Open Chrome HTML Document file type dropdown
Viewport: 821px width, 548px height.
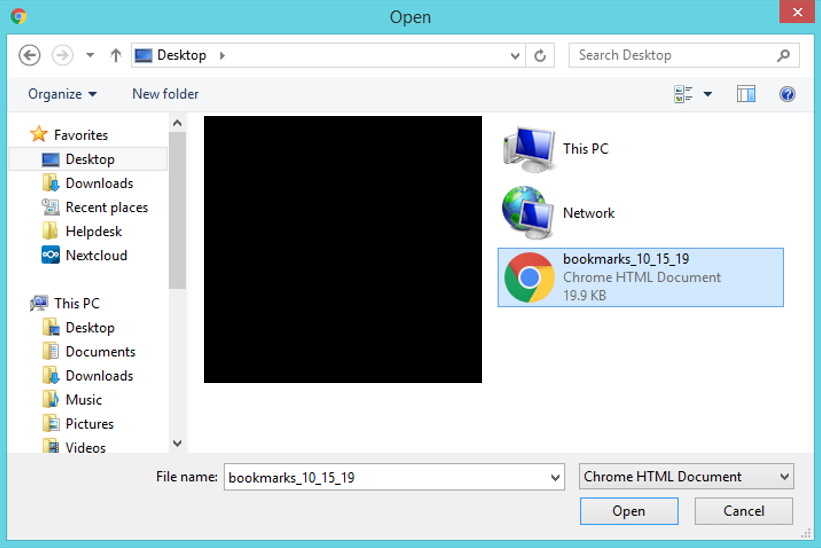click(x=686, y=477)
